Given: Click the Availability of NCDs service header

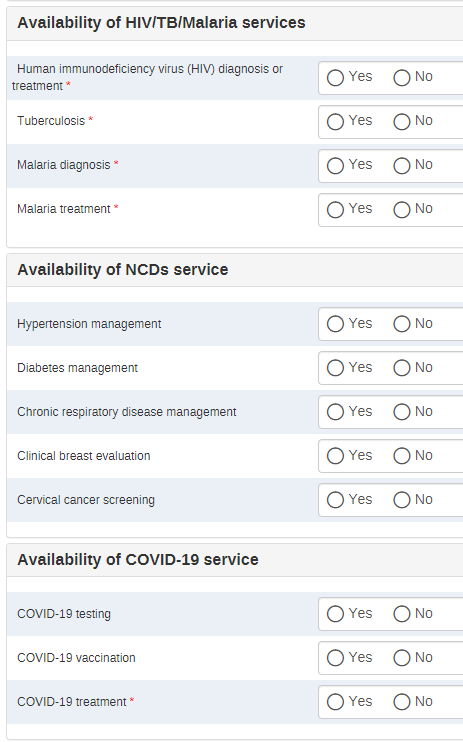Looking at the screenshot, I should pyautogui.click(x=123, y=270).
